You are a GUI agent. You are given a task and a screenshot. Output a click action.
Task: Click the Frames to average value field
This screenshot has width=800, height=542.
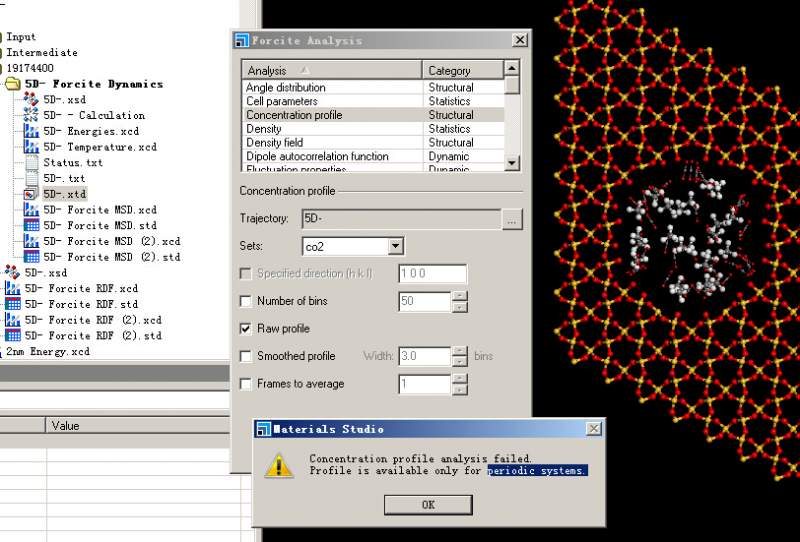[x=424, y=384]
